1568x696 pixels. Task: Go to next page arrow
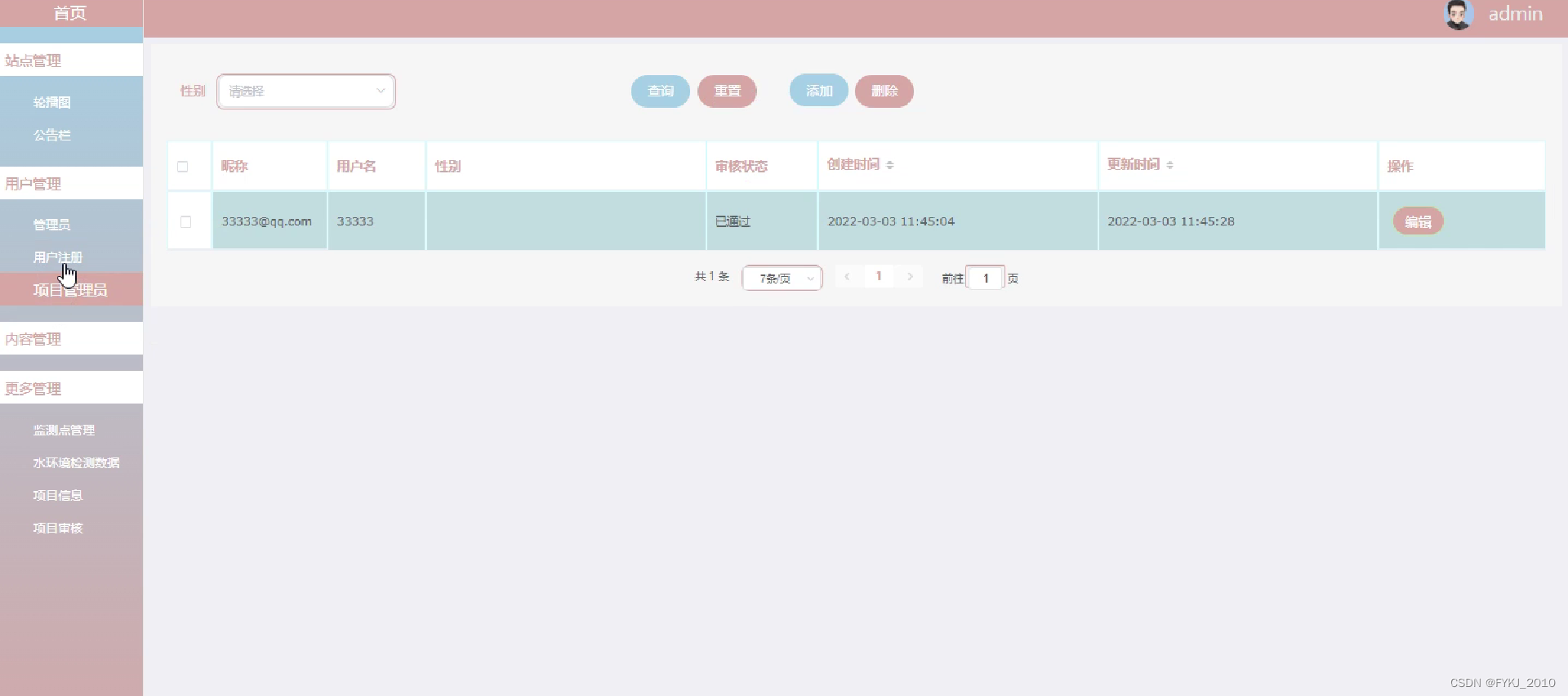[x=910, y=277]
